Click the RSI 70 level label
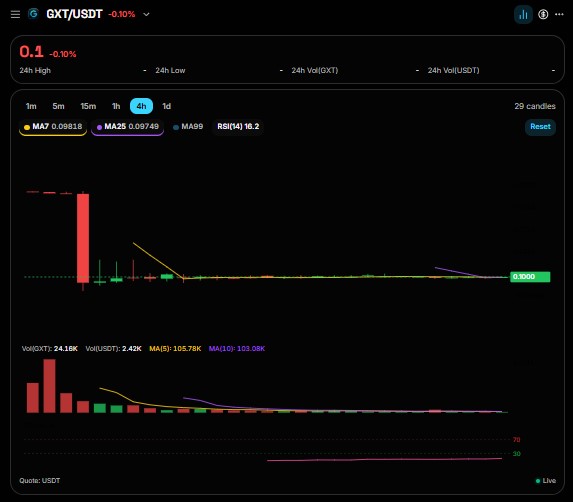573x502 pixels. click(516, 440)
